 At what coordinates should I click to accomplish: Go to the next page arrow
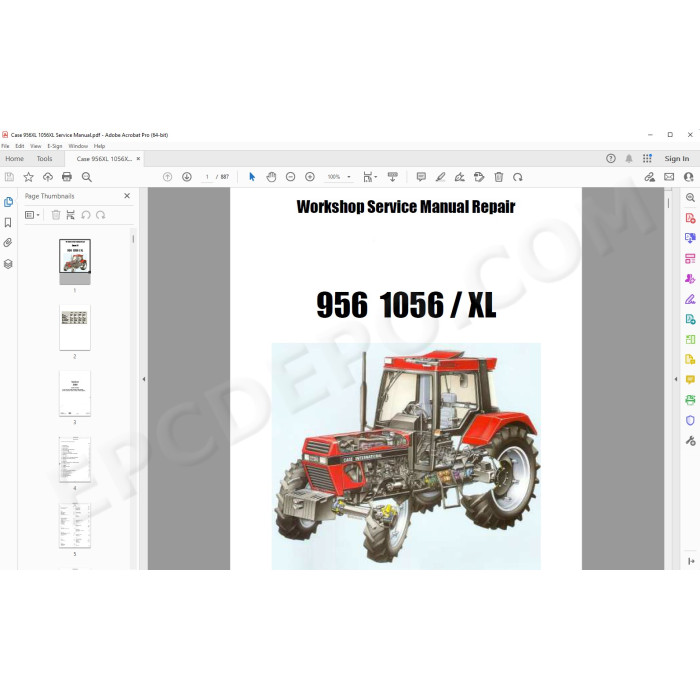pyautogui.click(x=187, y=177)
